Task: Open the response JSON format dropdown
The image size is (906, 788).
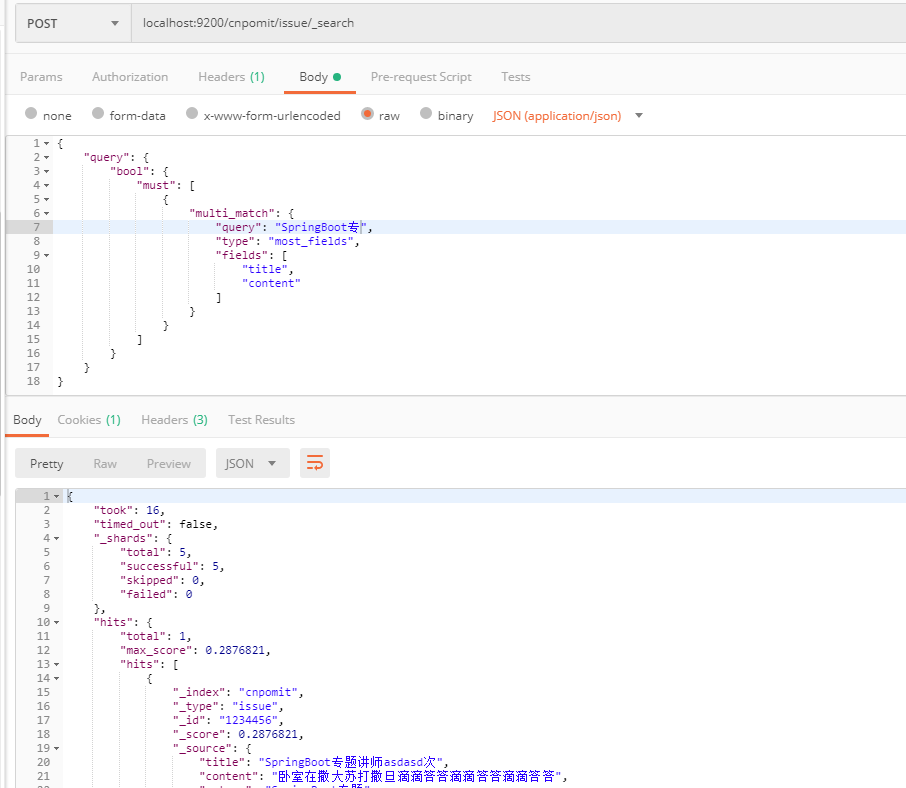Action: tap(253, 463)
